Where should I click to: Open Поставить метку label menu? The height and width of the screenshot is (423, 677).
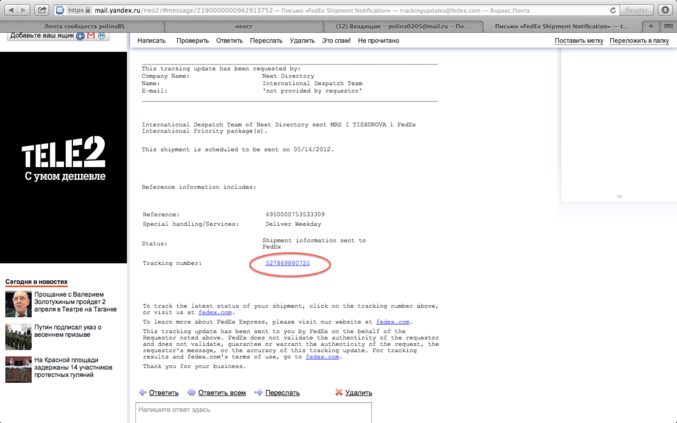(x=579, y=41)
